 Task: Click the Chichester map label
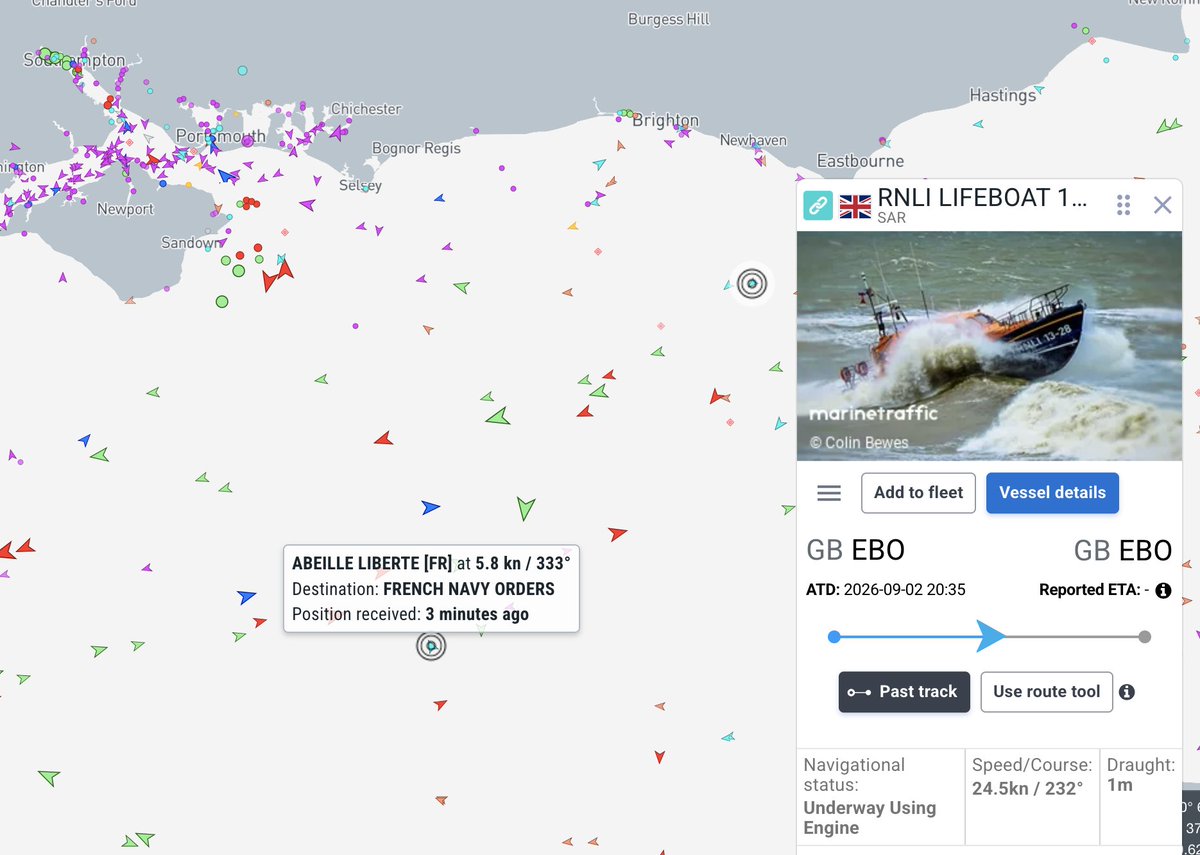tap(366, 109)
